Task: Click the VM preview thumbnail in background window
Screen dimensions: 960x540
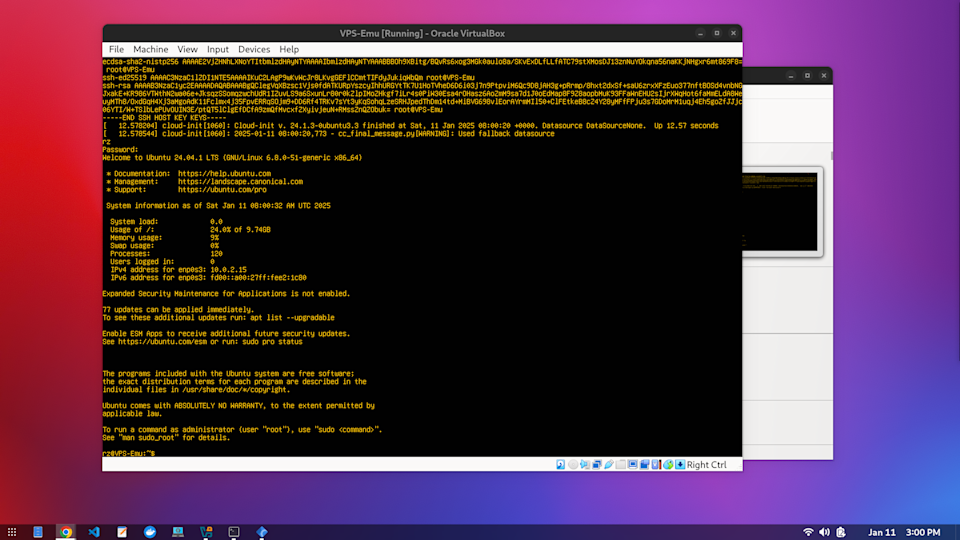Action: click(780, 210)
